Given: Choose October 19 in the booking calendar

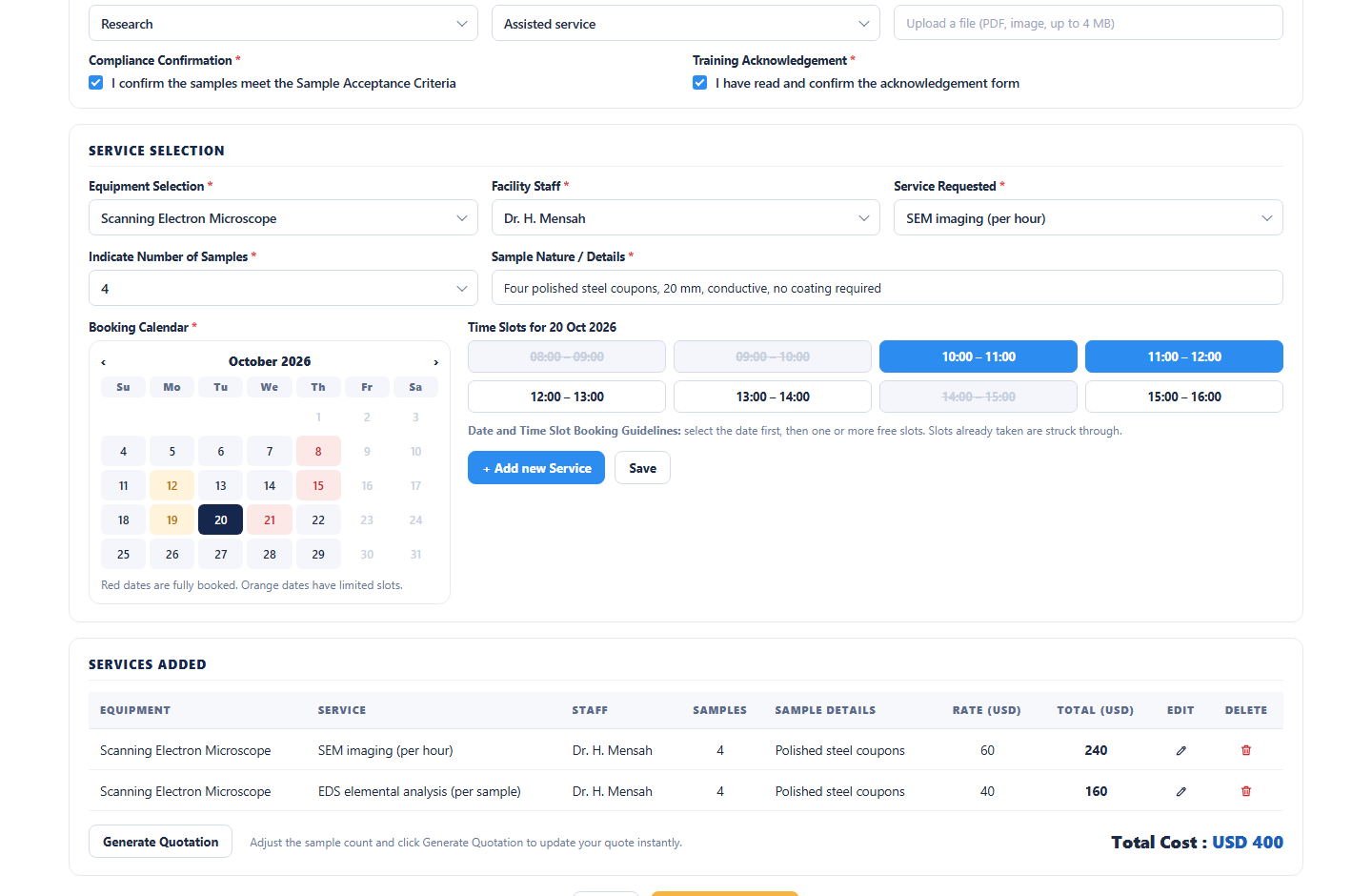Looking at the screenshot, I should pos(171,519).
